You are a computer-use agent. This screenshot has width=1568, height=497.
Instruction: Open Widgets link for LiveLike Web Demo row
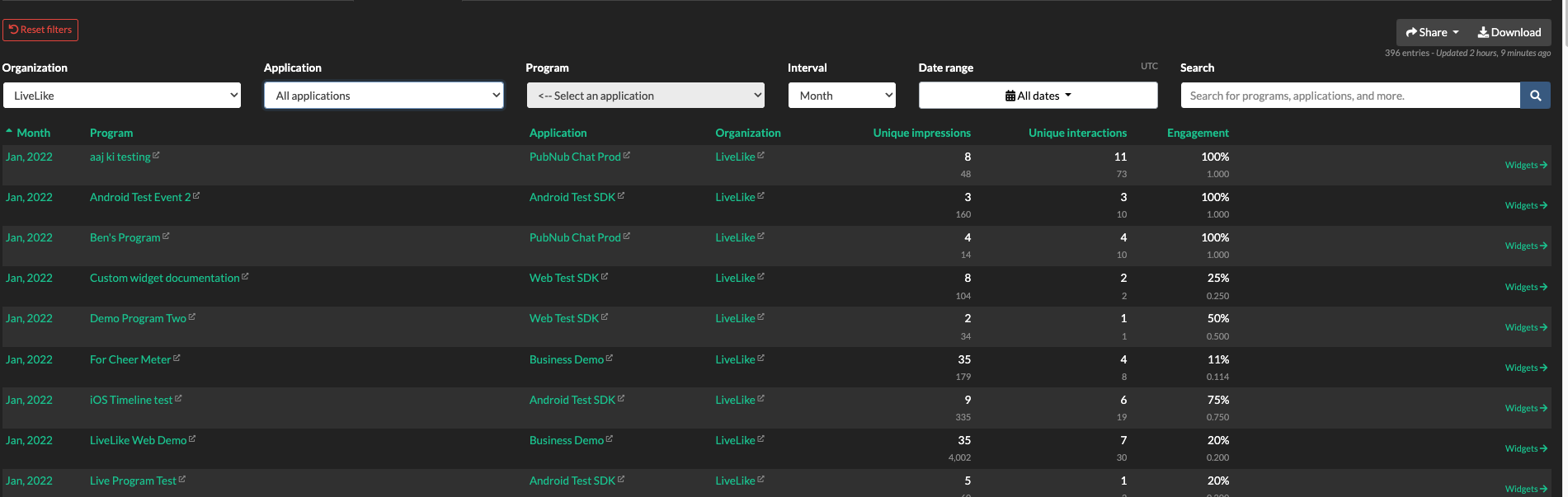coord(1525,448)
